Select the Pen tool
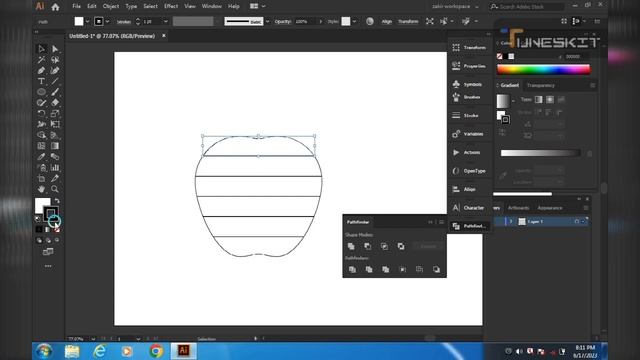The width and height of the screenshot is (640, 360). [x=41, y=71]
